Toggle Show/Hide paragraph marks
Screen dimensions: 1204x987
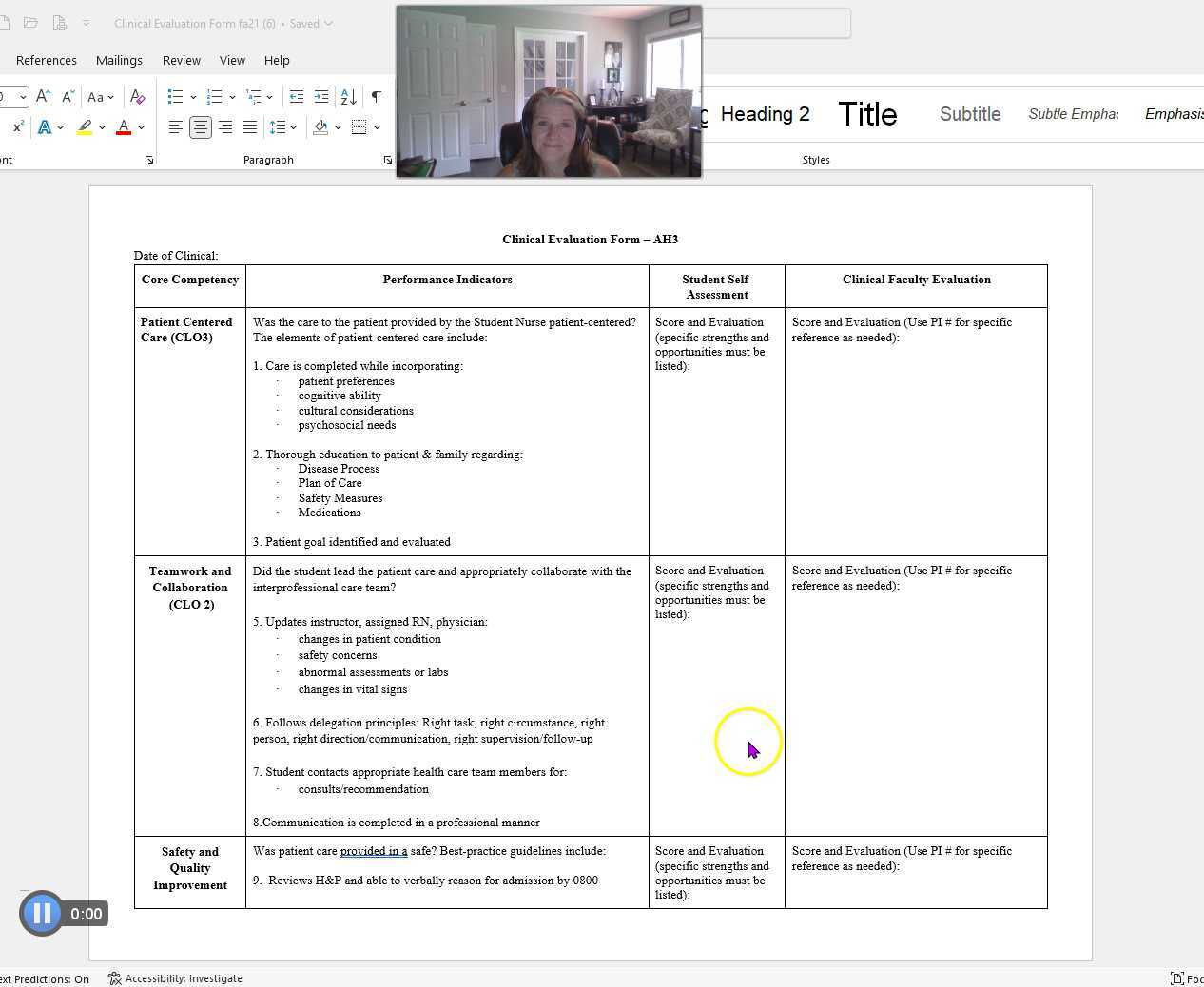(377, 97)
